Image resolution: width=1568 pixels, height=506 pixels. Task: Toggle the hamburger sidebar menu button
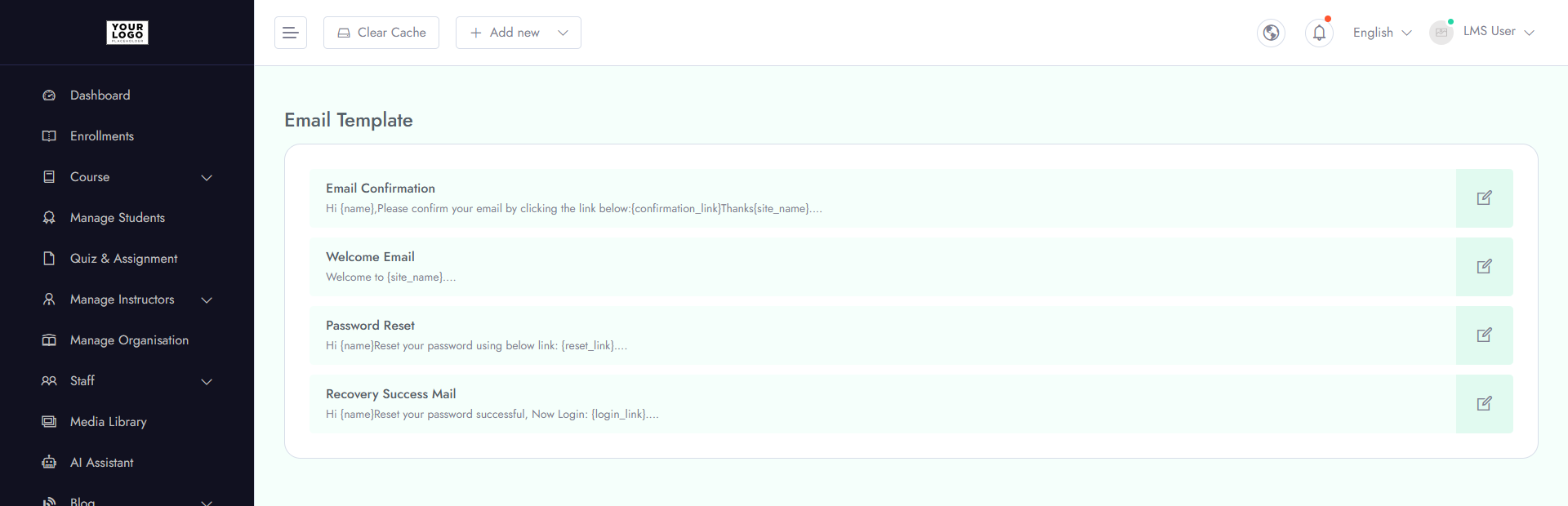291,33
